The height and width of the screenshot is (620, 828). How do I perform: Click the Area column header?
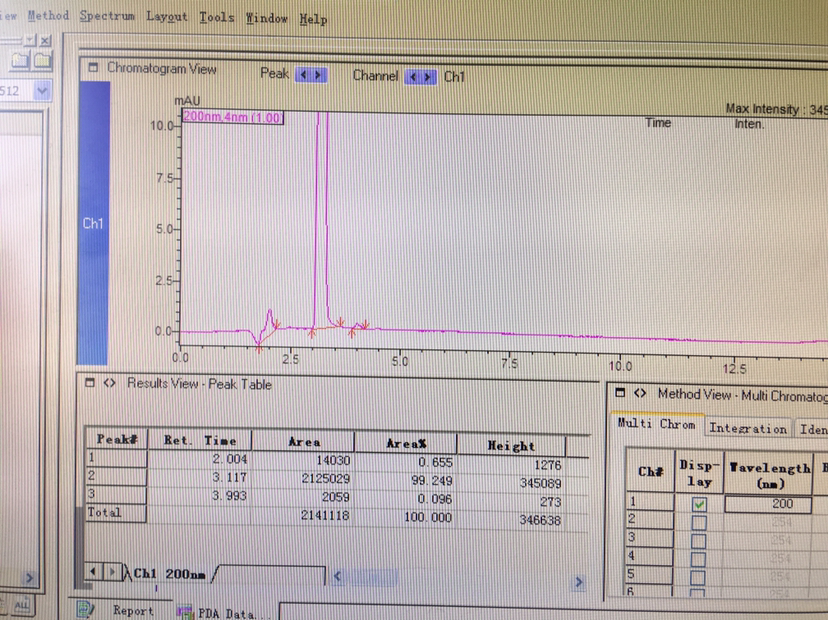[303, 442]
